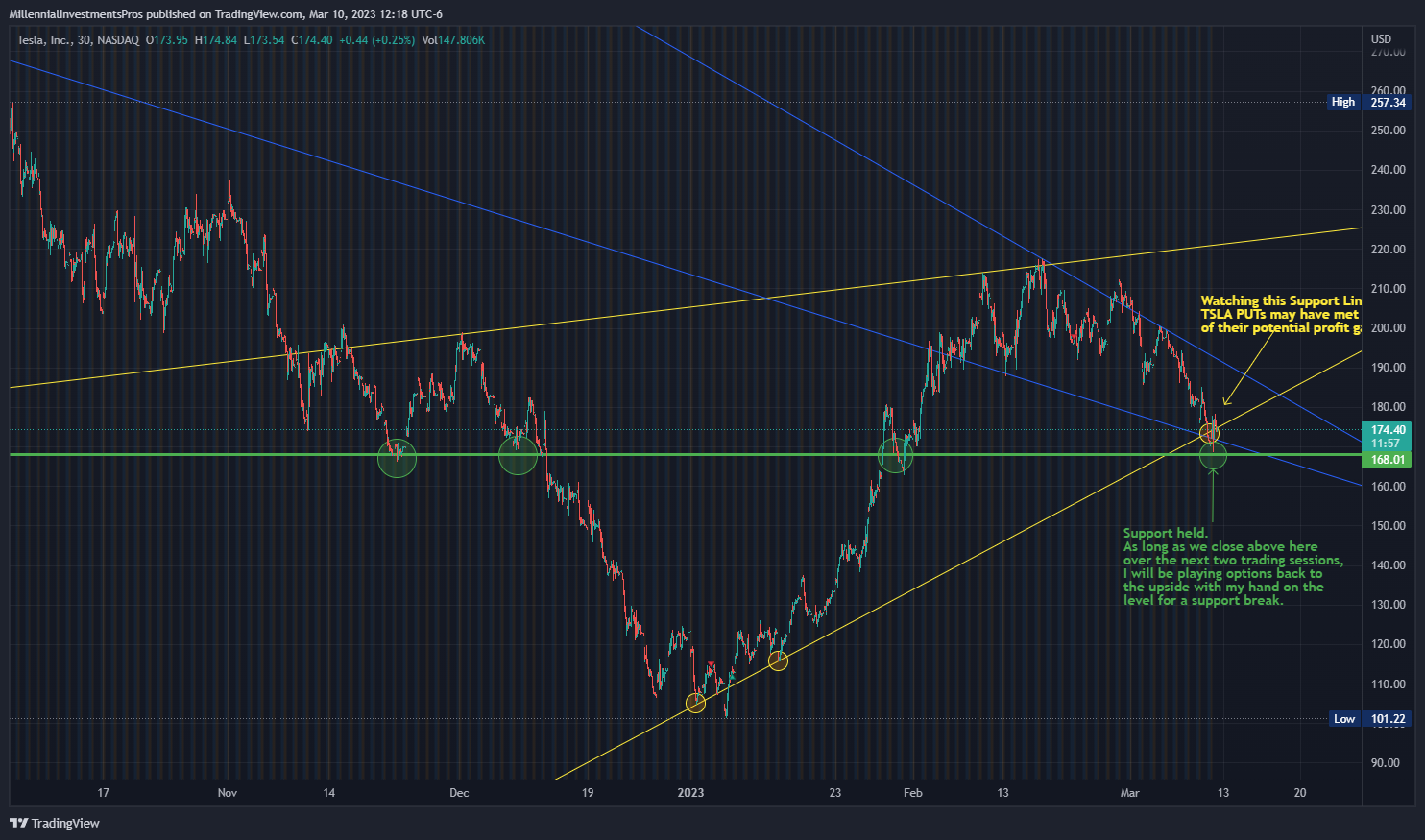
Task: Click the 120.00 price axis label
Action: (1389, 644)
